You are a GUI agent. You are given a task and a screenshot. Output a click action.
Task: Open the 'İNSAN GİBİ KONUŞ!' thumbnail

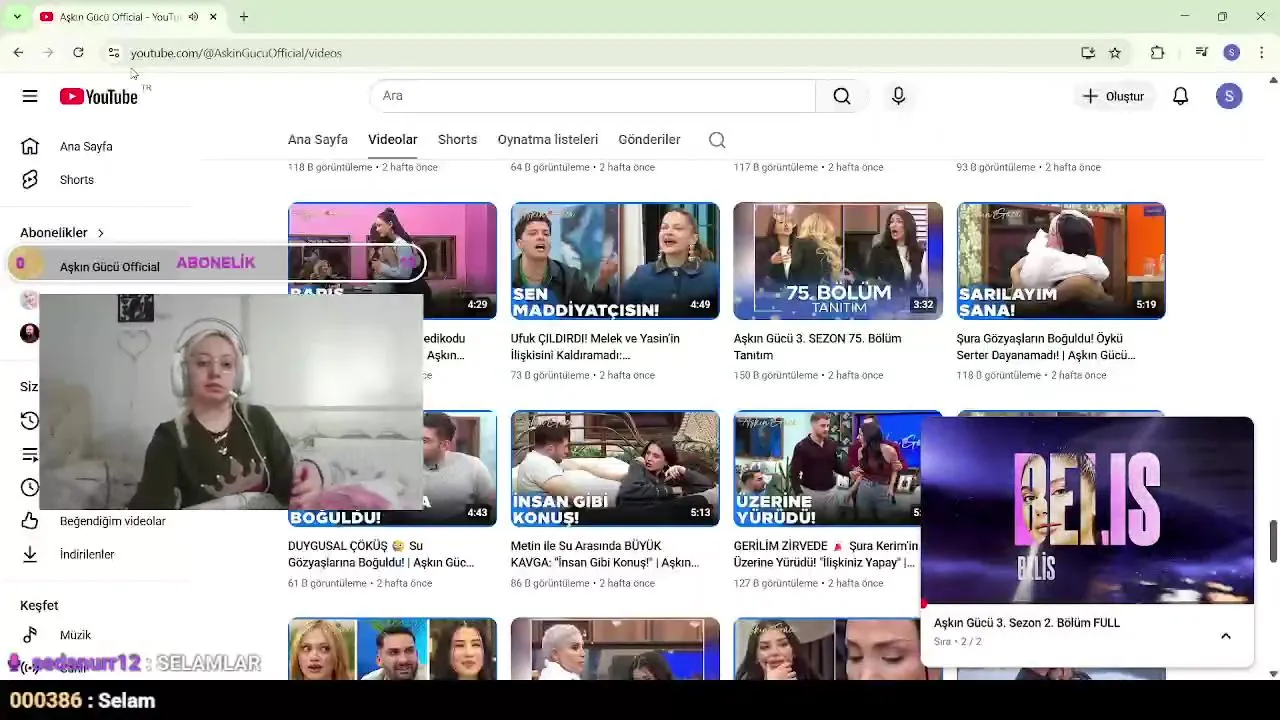(615, 469)
